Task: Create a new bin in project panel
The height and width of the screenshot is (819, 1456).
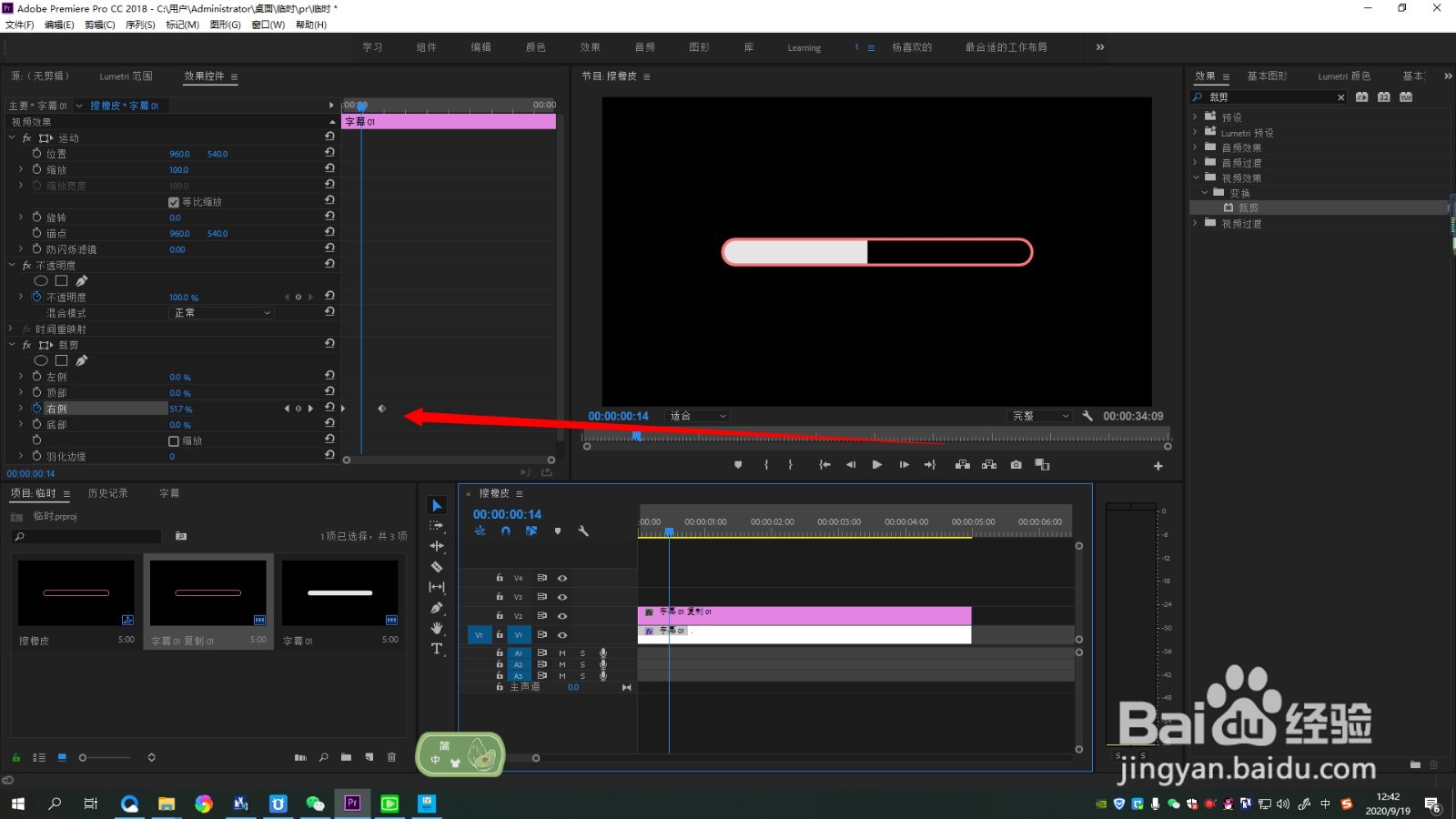Action: pos(346,757)
